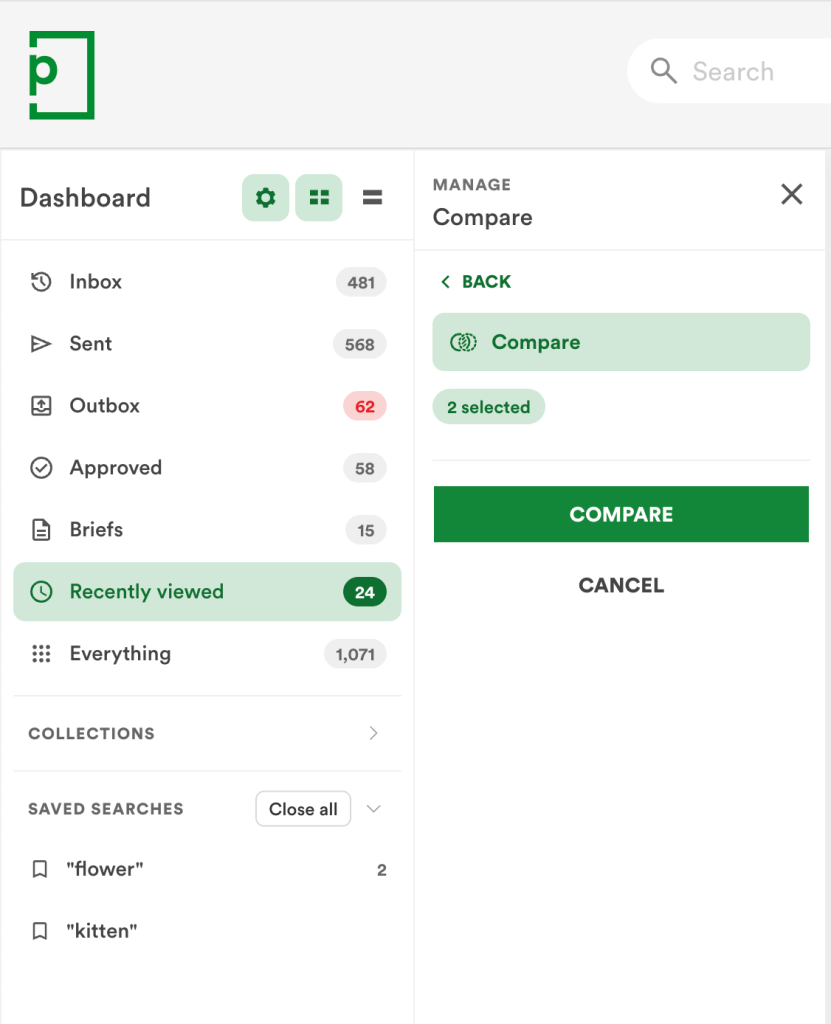Click the Briefs document icon

point(41,530)
